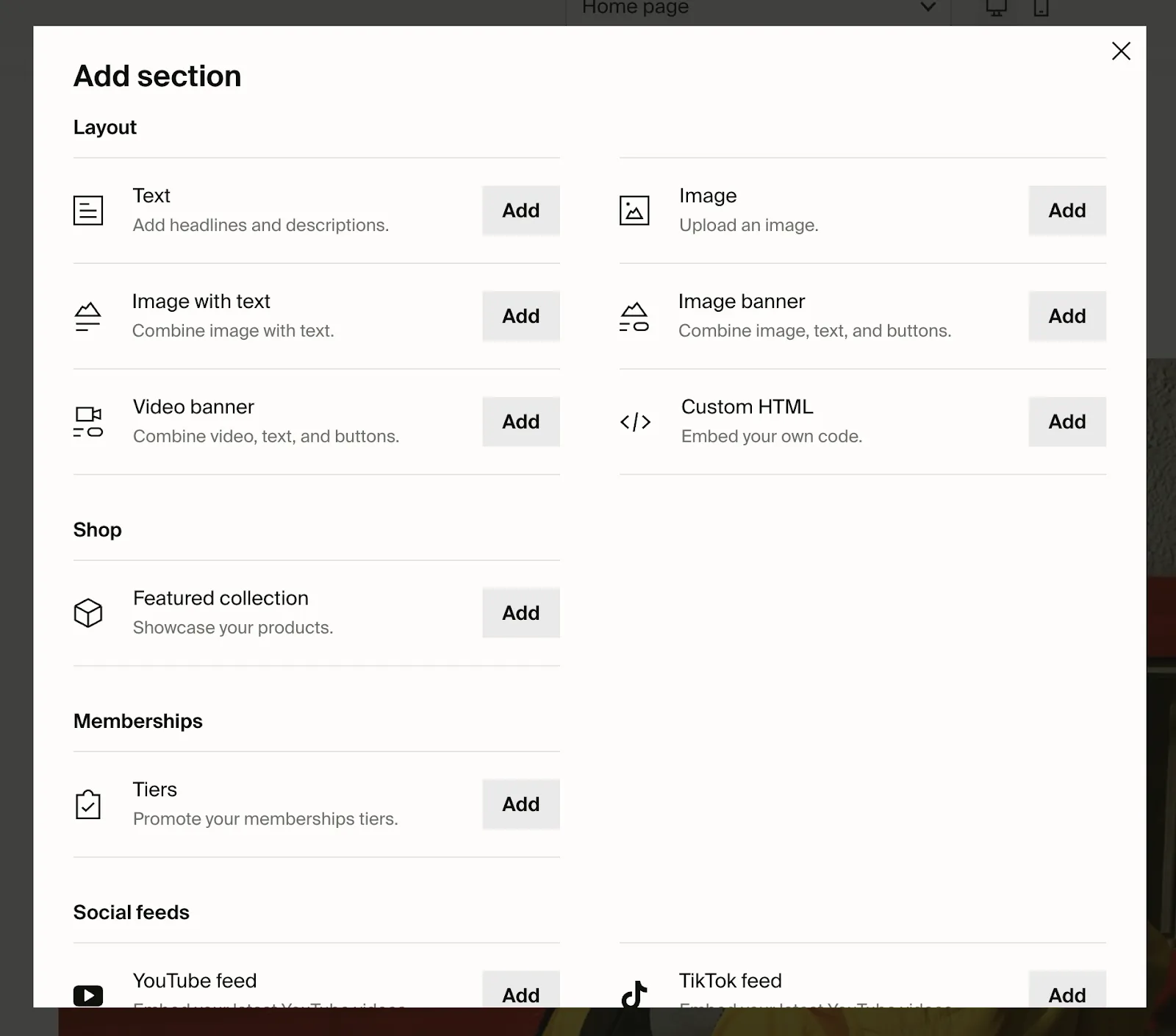Image resolution: width=1176 pixels, height=1036 pixels.
Task: Add a Text section
Action: click(x=520, y=210)
